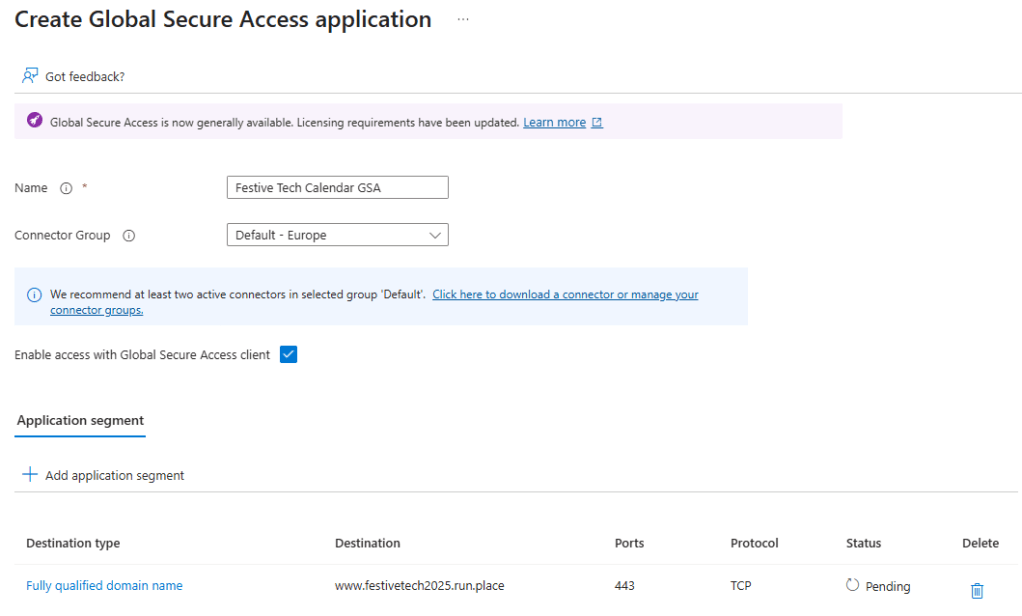Open the Connector Group dropdown

[337, 235]
